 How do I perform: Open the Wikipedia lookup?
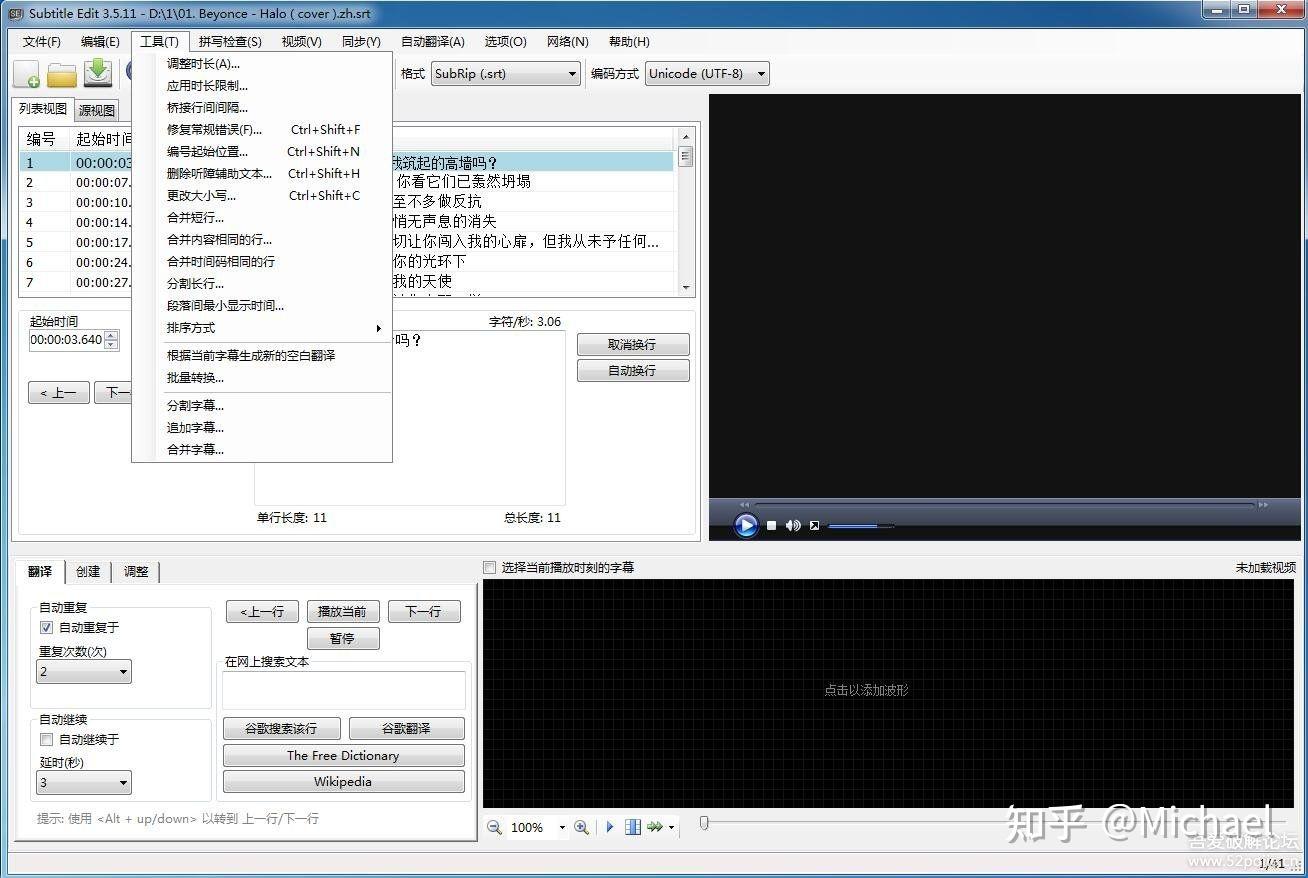343,781
